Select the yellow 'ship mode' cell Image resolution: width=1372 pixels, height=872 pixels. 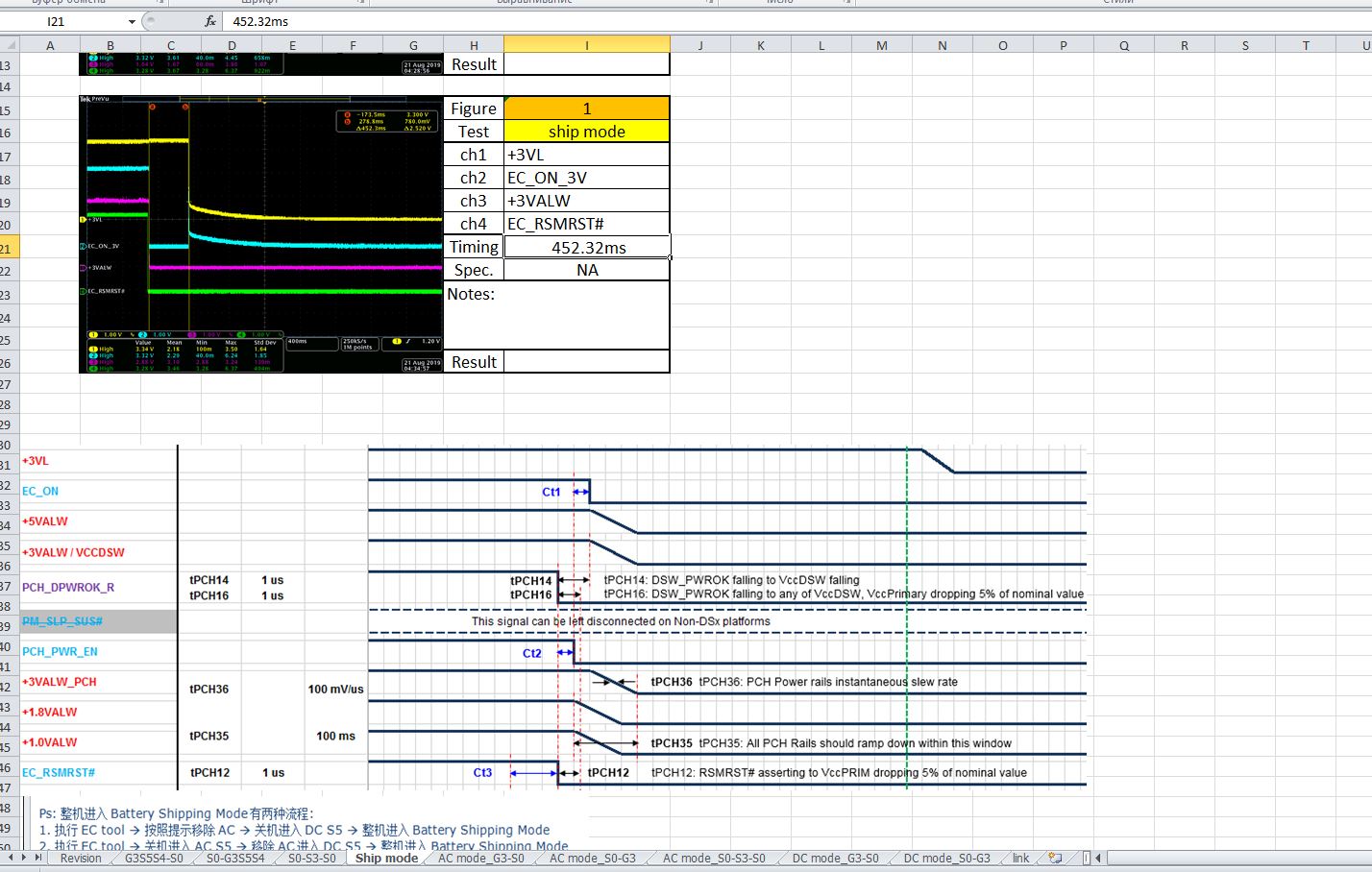(x=586, y=132)
